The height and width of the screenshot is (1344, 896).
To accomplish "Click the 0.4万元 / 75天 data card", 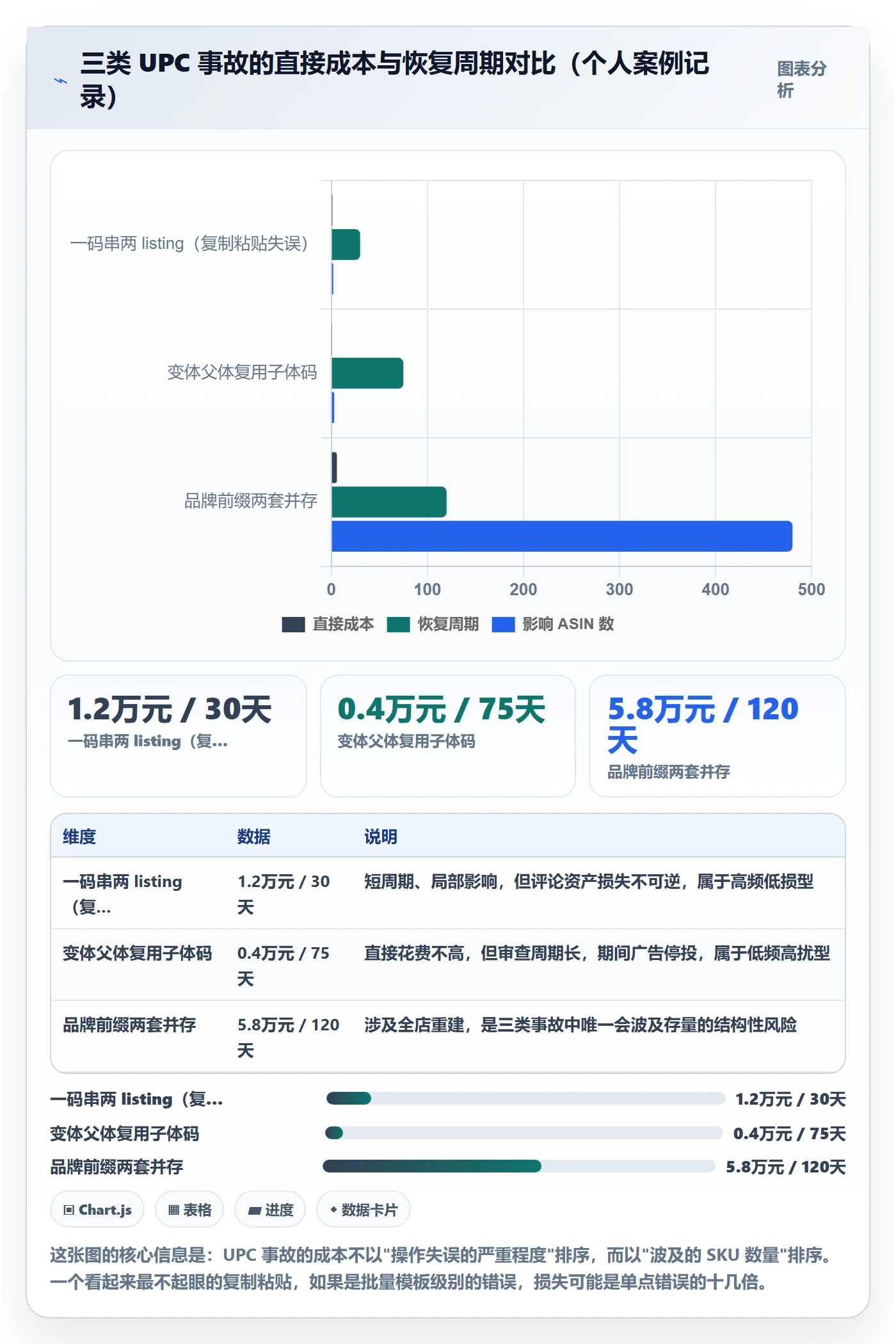I will pos(448,736).
